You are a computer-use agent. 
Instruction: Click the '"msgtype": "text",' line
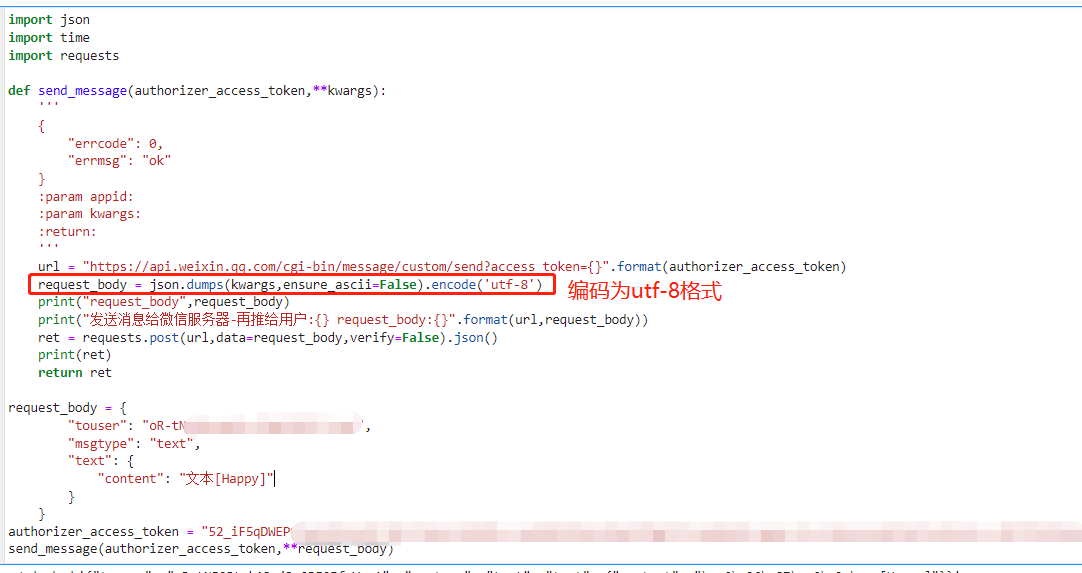(x=134, y=444)
